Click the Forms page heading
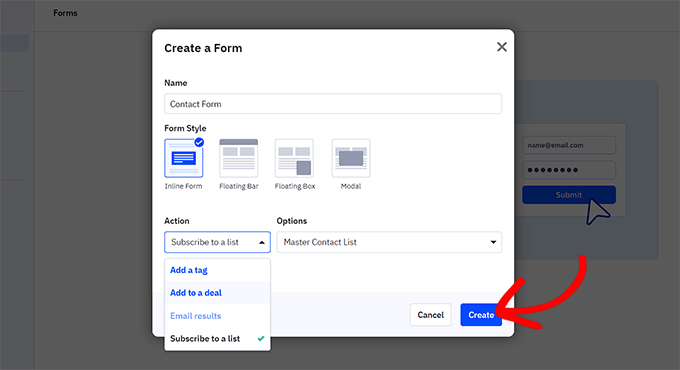The image size is (680, 370). click(65, 13)
